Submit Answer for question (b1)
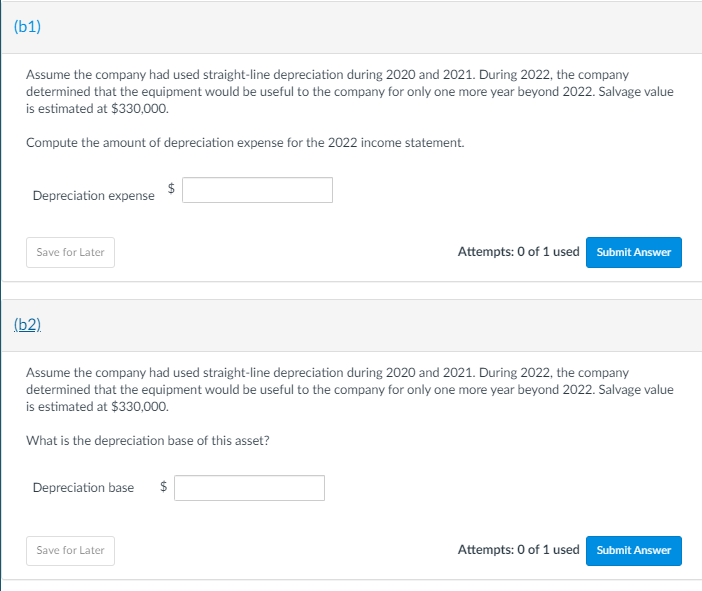 click(x=634, y=253)
